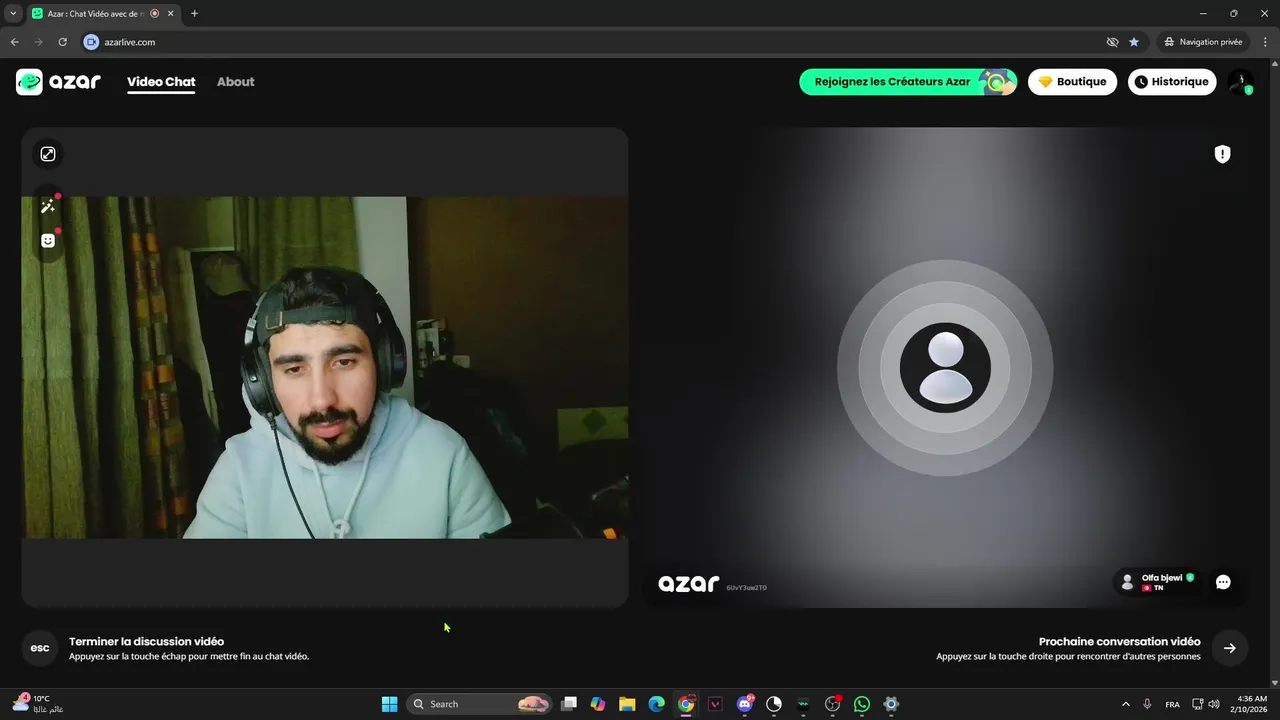Click 'Prochaine conversation vidéo' text
1280x720 pixels.
click(1119, 642)
